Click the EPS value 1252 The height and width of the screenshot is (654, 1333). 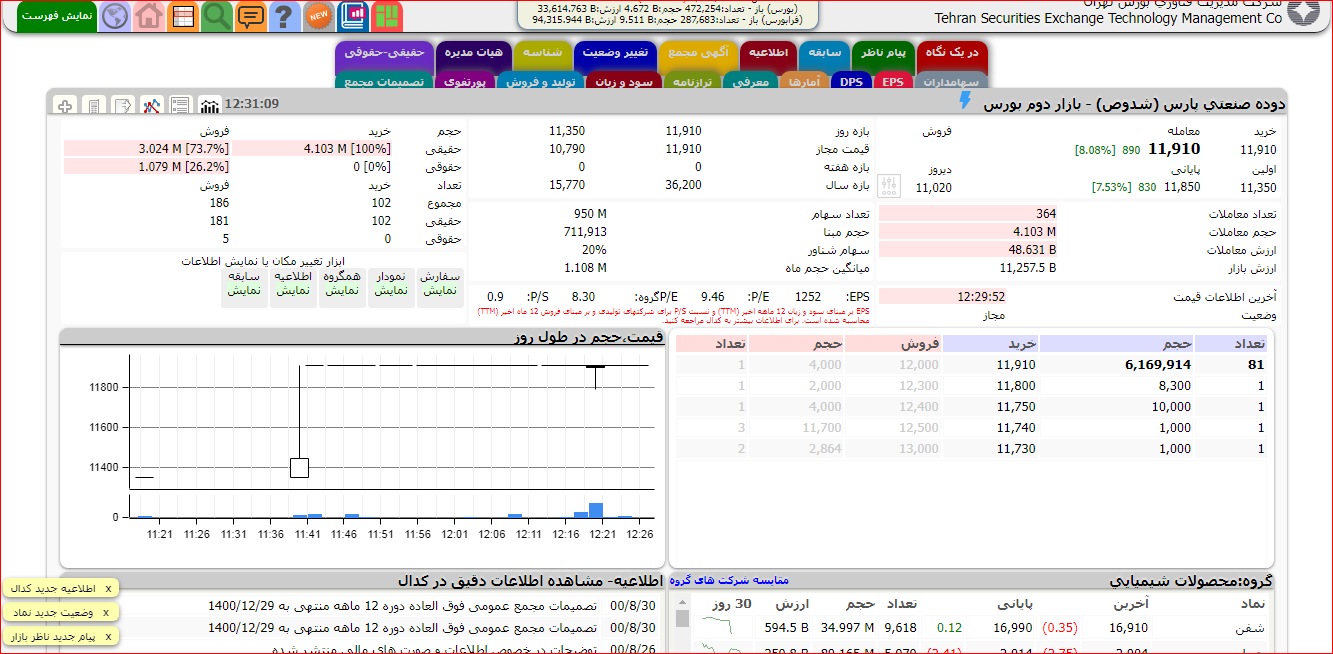point(808,296)
